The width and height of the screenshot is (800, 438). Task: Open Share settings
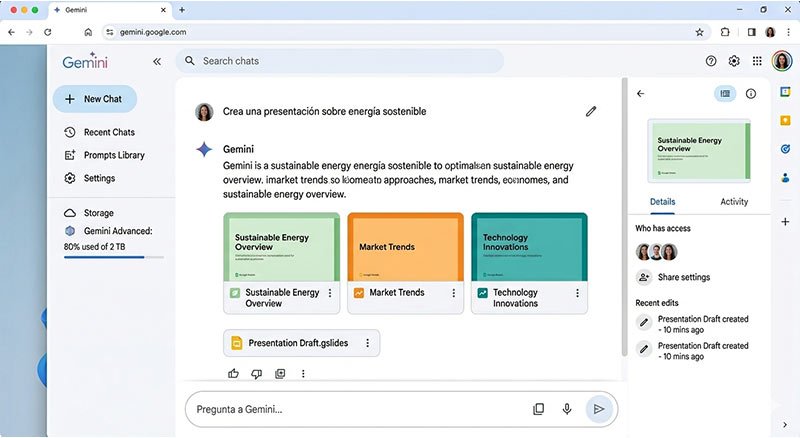point(683,277)
